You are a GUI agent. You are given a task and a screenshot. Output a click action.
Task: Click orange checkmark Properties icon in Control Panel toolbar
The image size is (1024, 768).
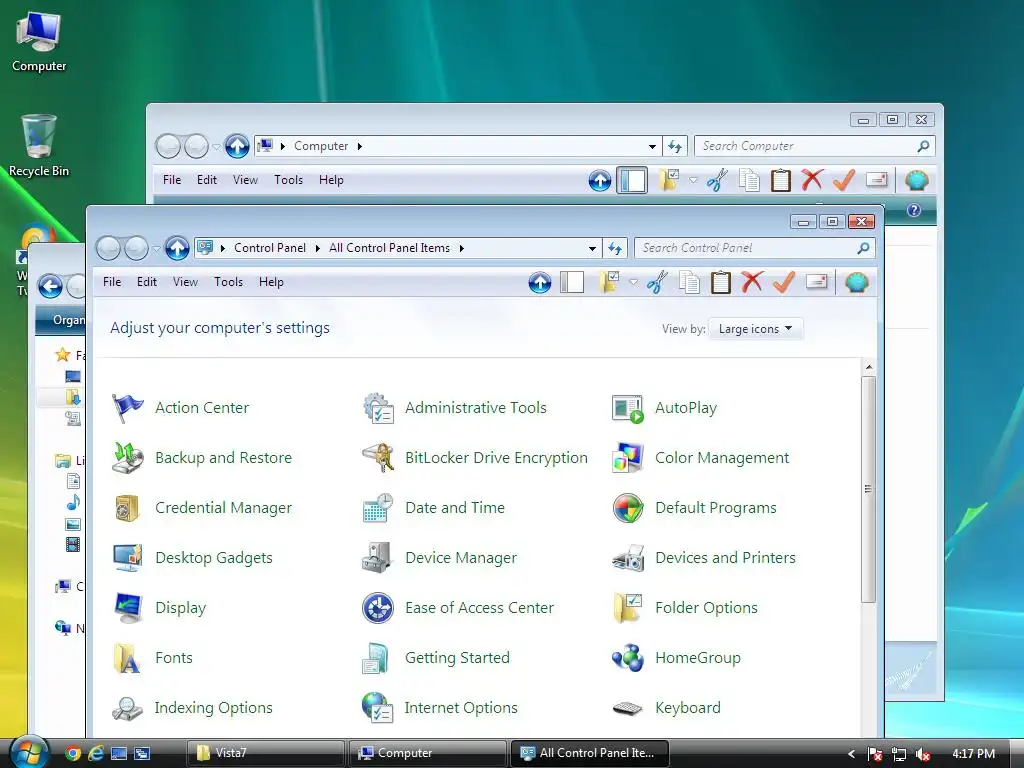pyautogui.click(x=784, y=282)
